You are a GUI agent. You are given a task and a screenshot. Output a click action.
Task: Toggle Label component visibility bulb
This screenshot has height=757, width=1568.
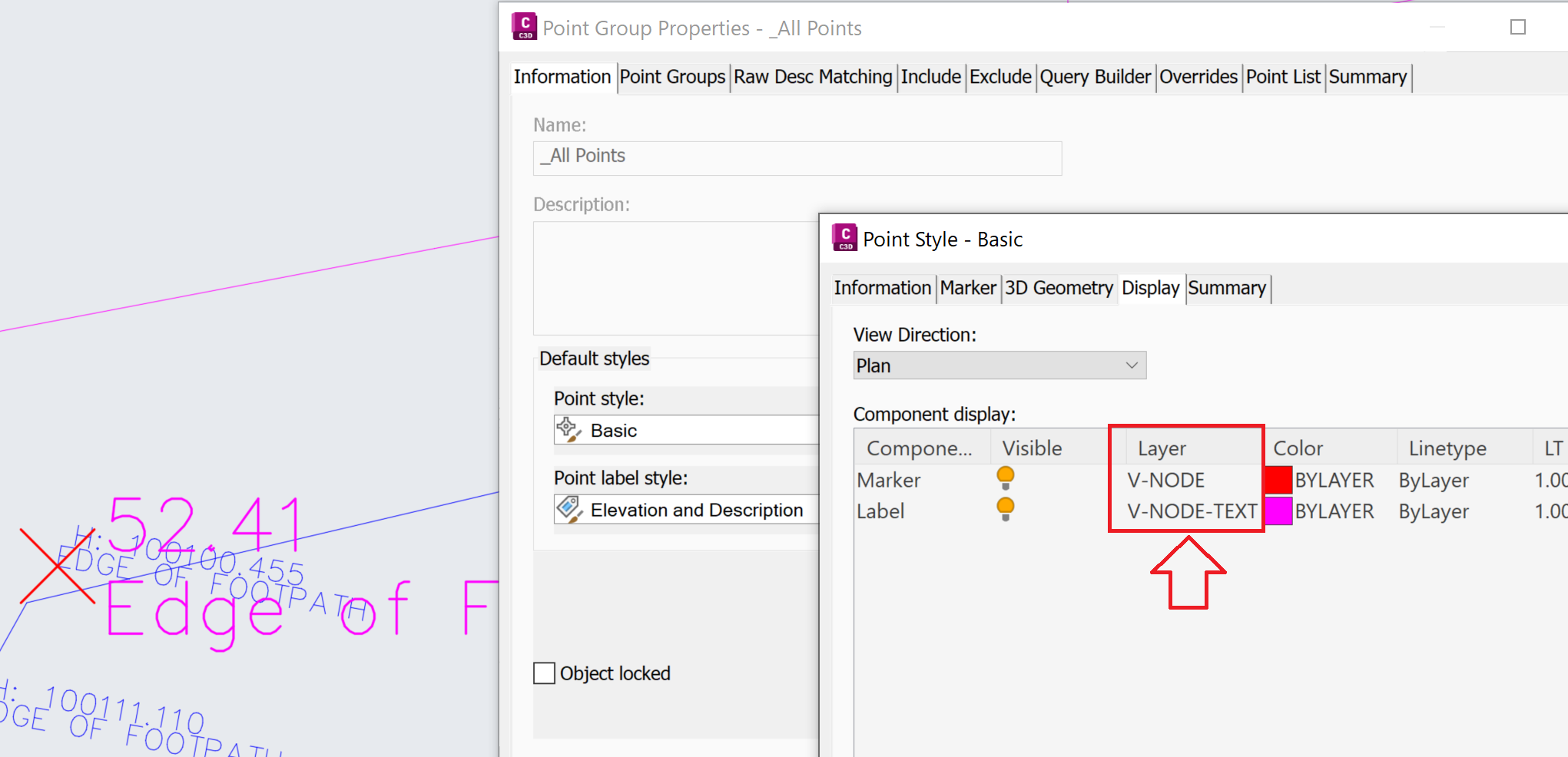tap(1004, 507)
